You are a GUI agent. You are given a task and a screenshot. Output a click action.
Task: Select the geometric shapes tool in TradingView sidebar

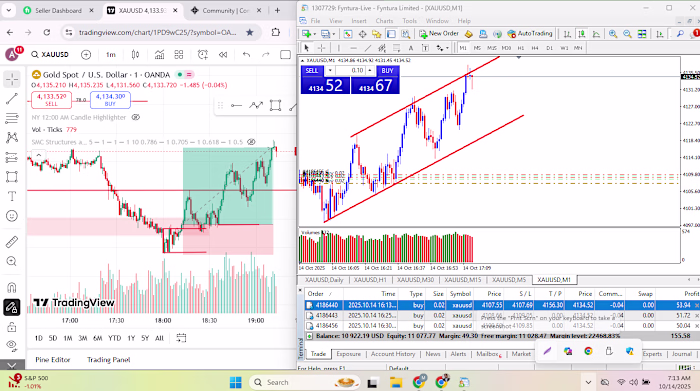click(12, 177)
